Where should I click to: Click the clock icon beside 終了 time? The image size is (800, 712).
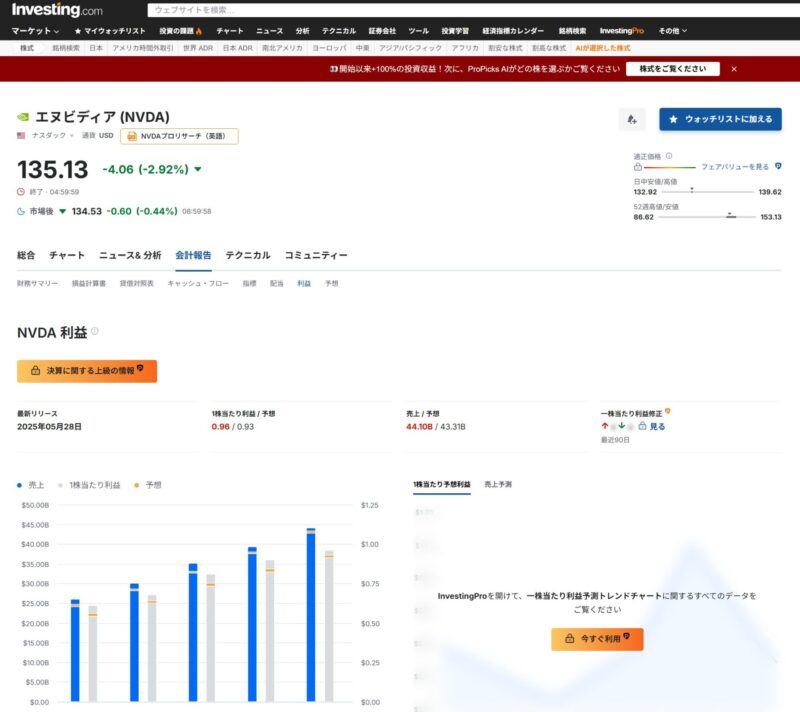point(21,192)
